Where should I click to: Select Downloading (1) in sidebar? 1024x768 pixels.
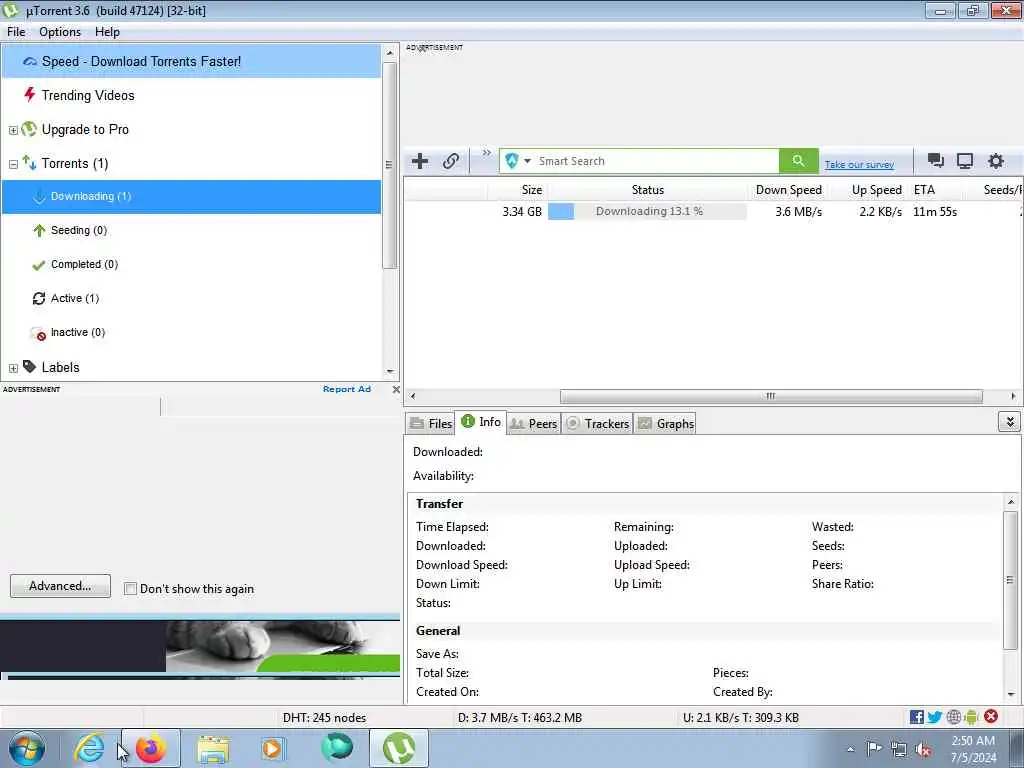(x=191, y=197)
